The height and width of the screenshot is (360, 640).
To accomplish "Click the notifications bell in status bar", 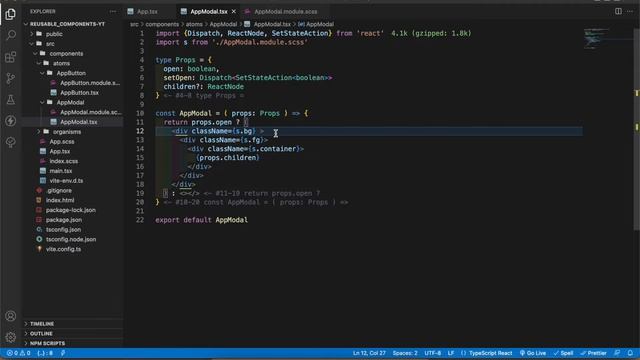I will click(630, 353).
